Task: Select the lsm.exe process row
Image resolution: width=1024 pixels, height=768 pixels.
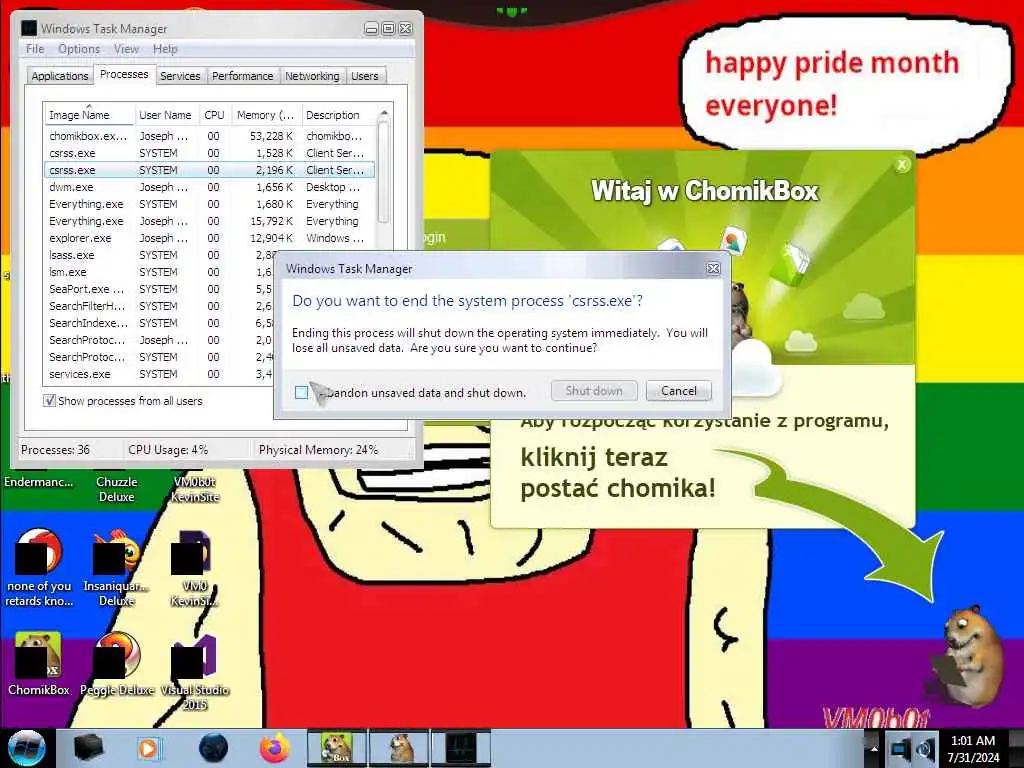Action: pyautogui.click(x=159, y=272)
